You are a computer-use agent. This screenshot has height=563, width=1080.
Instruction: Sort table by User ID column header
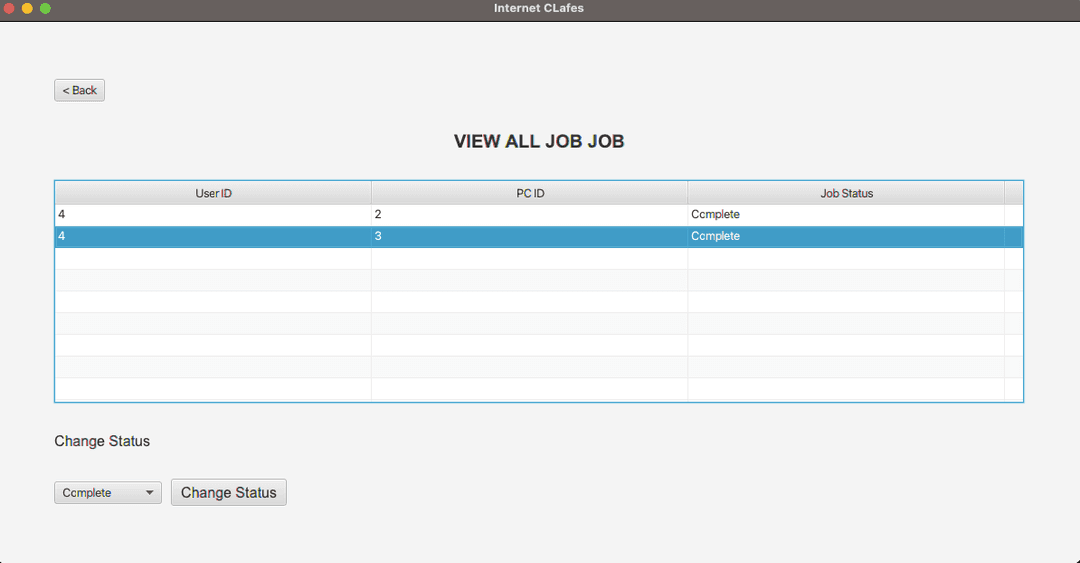213,193
